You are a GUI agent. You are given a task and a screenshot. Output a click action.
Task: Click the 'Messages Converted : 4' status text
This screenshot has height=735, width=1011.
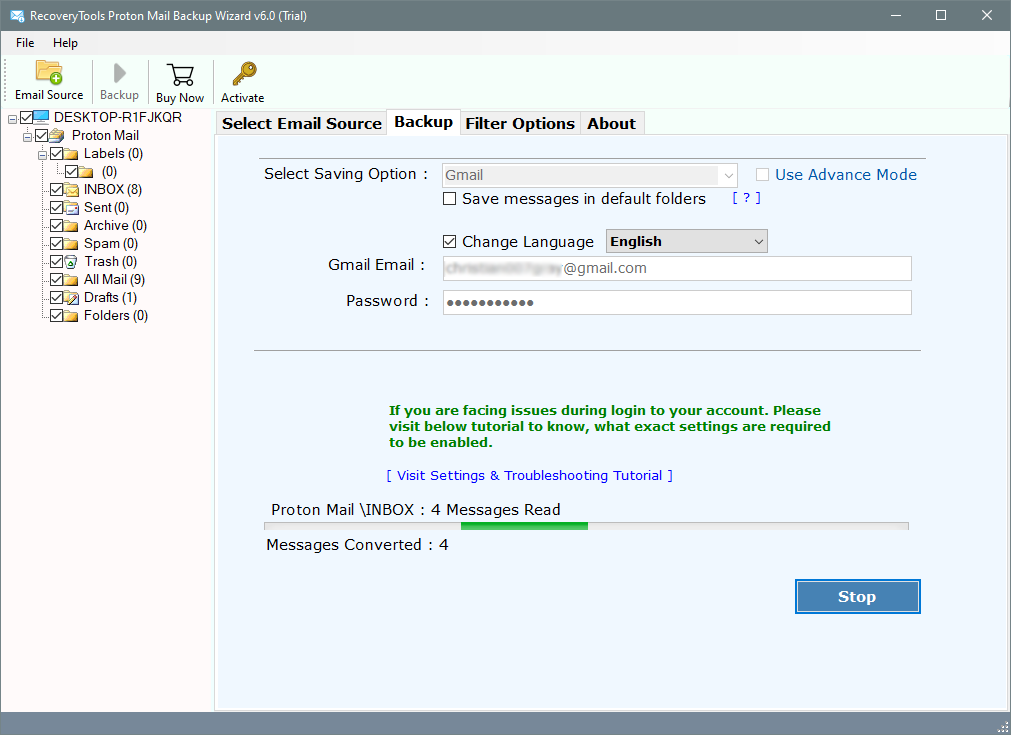click(x=357, y=545)
